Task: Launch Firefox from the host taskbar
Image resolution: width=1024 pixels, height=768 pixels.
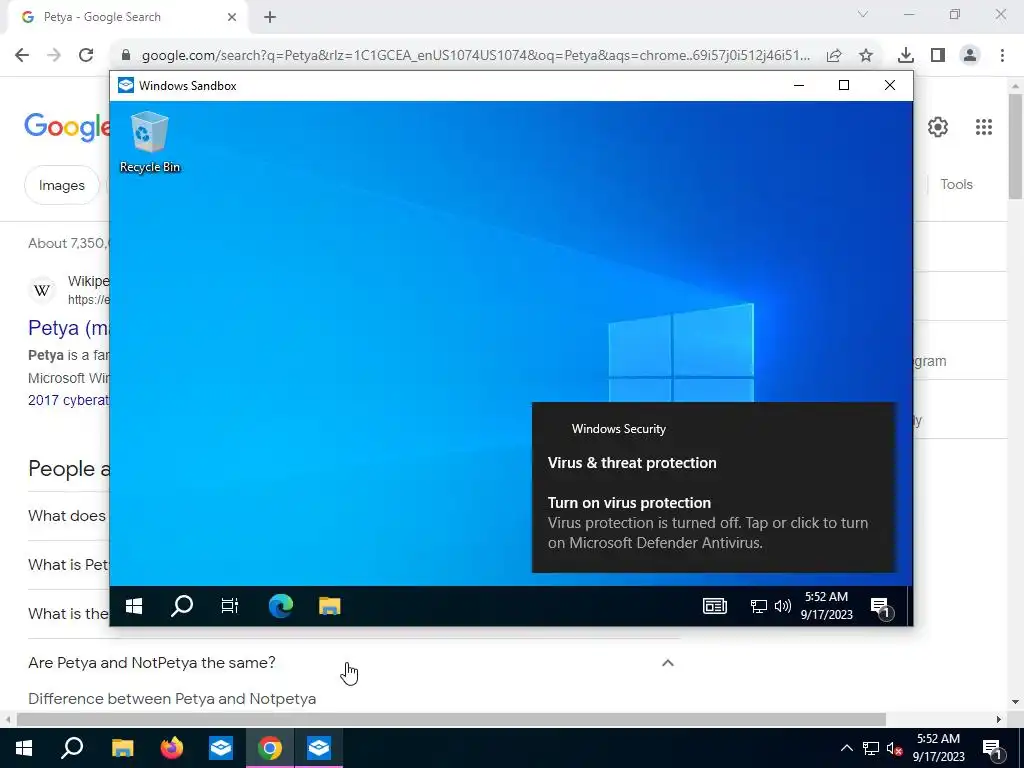Action: tap(172, 748)
